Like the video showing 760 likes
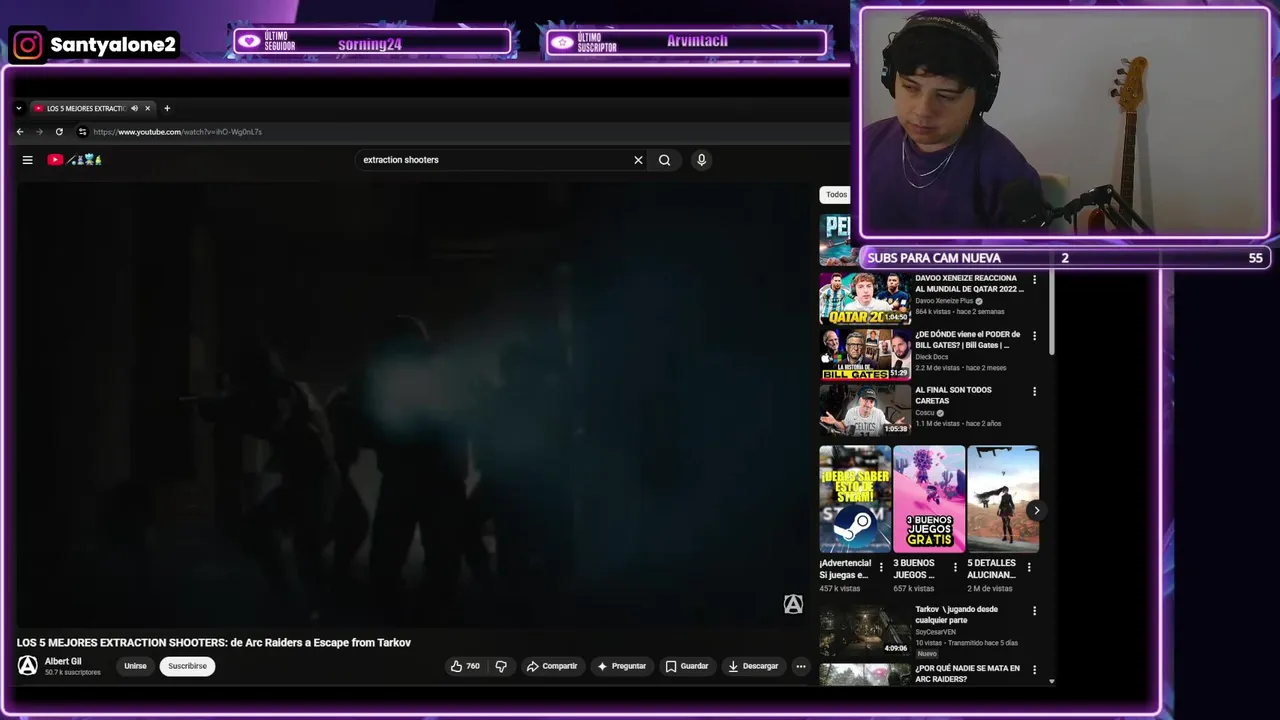1280x720 pixels. click(465, 666)
